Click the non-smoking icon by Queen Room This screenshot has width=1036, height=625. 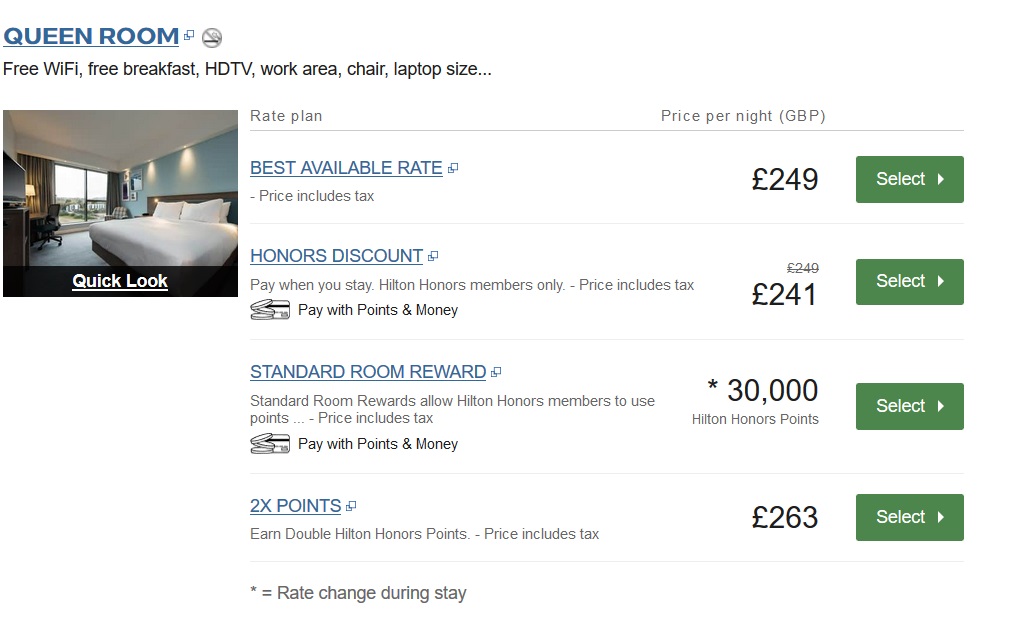(211, 38)
